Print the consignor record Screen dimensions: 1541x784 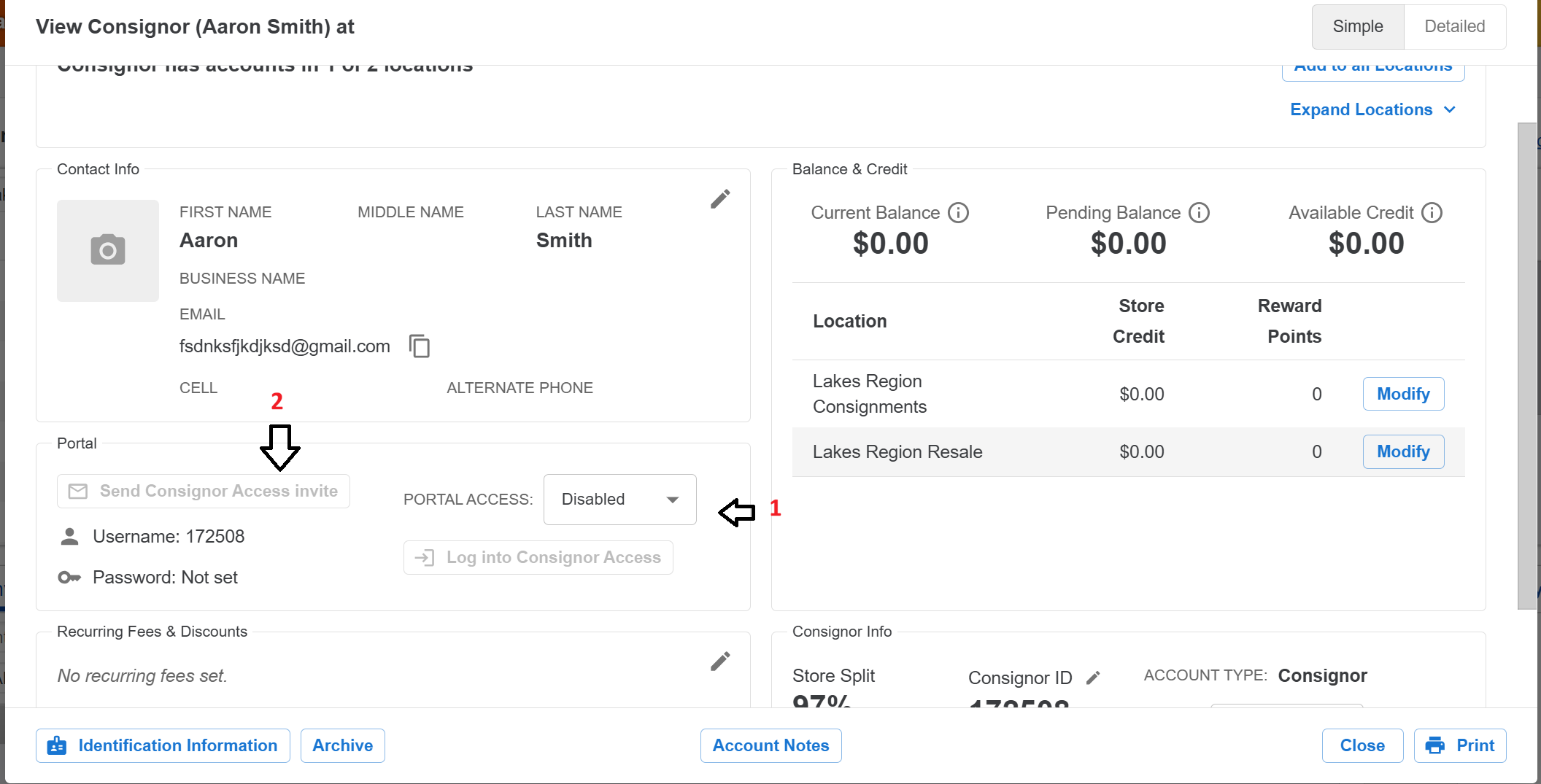[x=1460, y=745]
